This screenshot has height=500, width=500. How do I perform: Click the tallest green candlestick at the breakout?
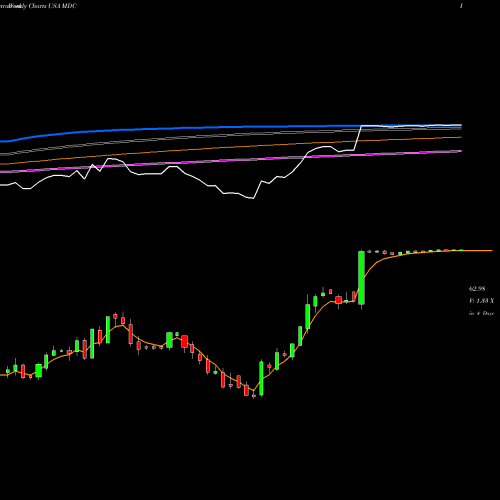click(361, 278)
